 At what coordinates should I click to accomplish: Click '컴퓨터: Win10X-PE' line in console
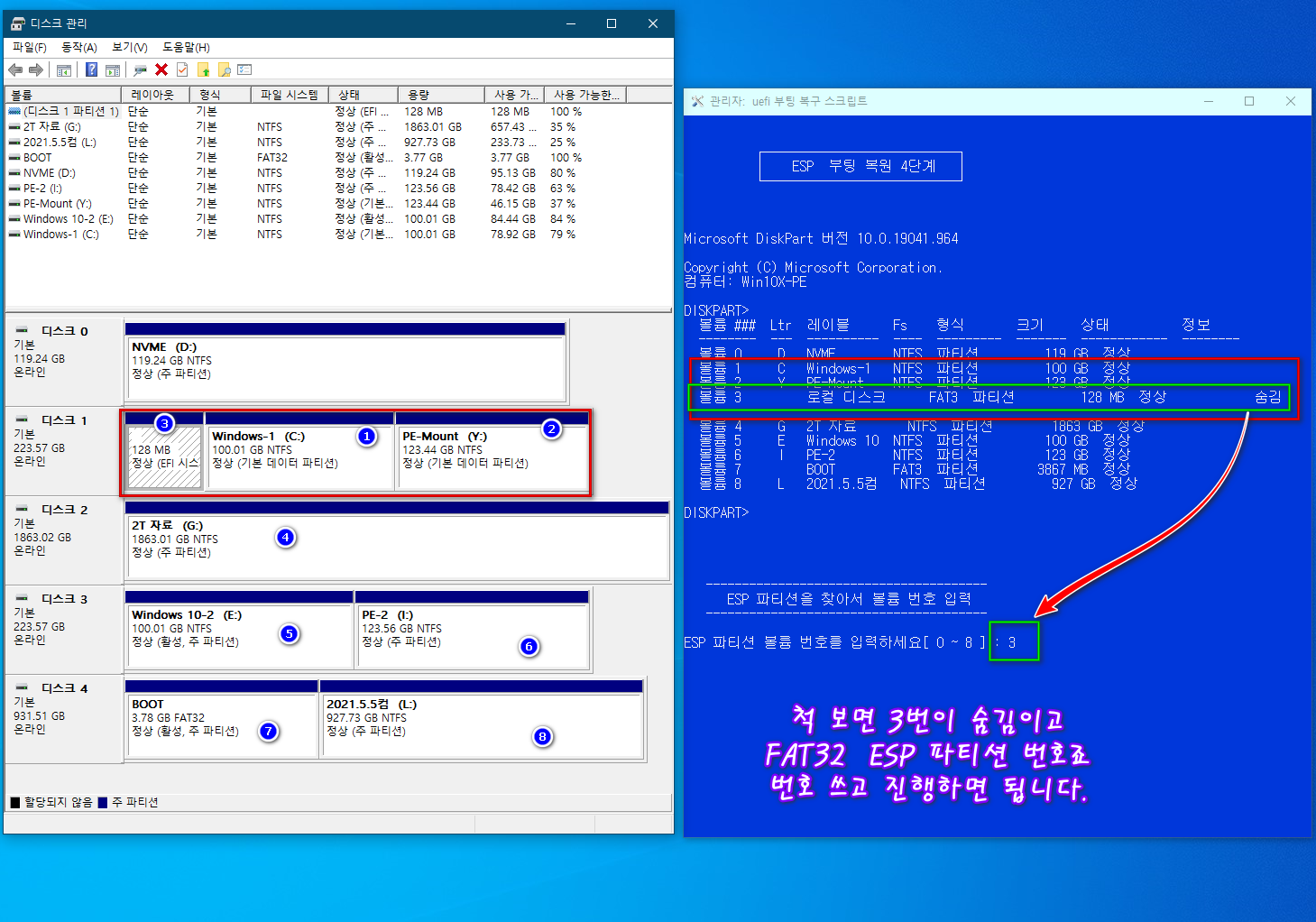pos(745,281)
